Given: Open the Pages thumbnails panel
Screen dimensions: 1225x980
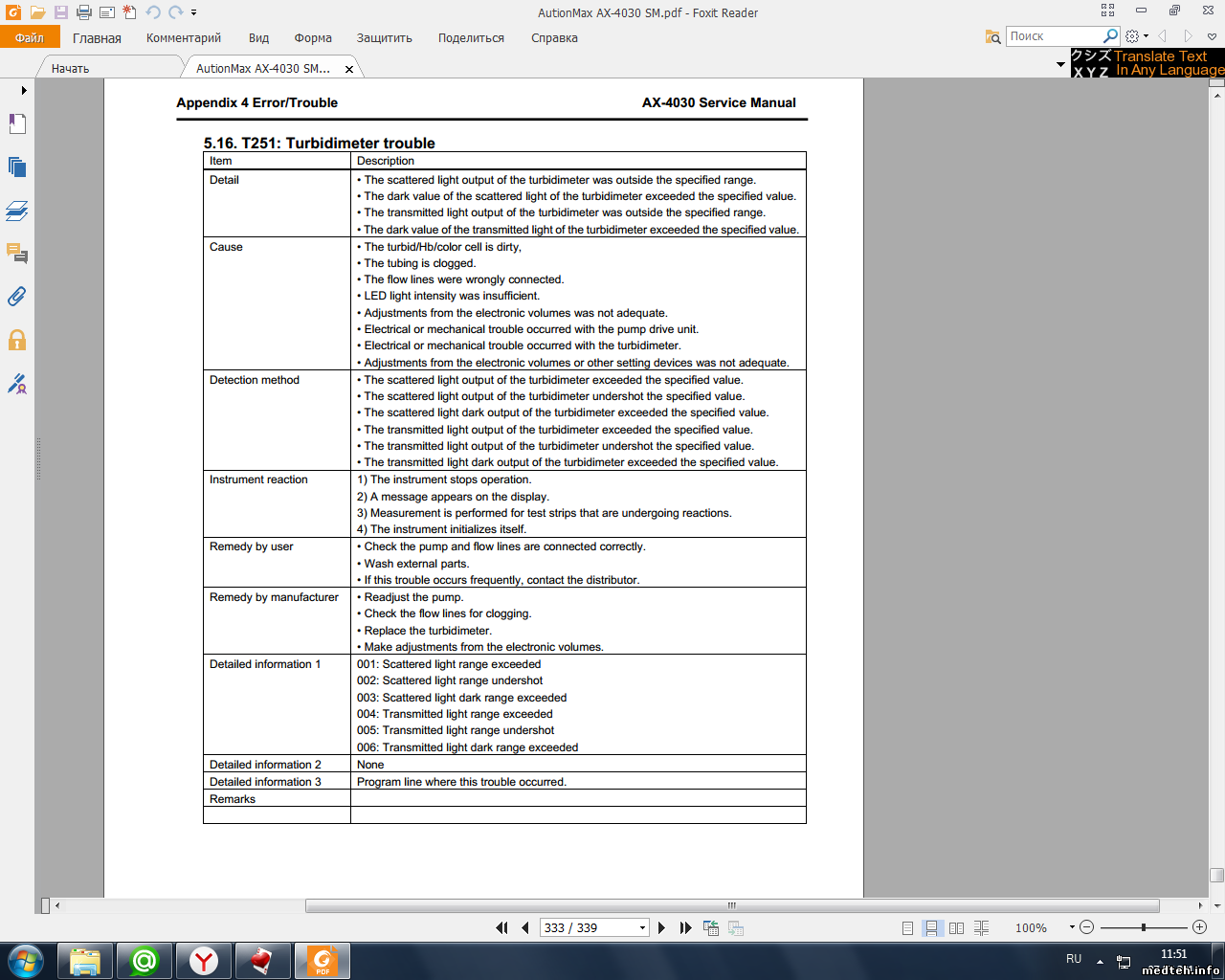Looking at the screenshot, I should click(x=17, y=167).
